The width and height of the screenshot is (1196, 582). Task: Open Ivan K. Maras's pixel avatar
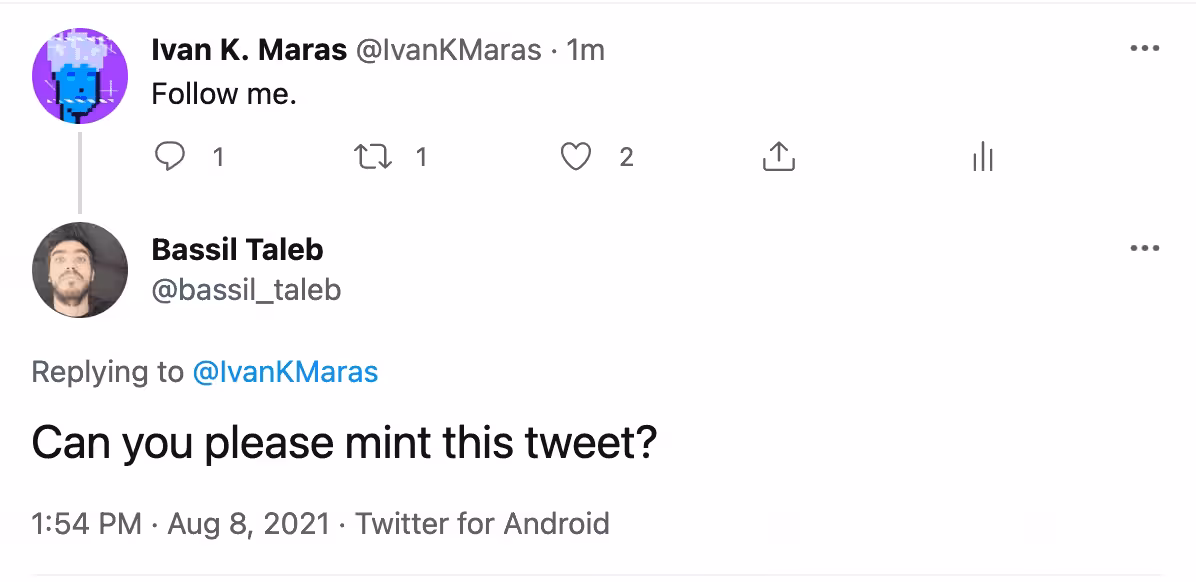pyautogui.click(x=79, y=76)
